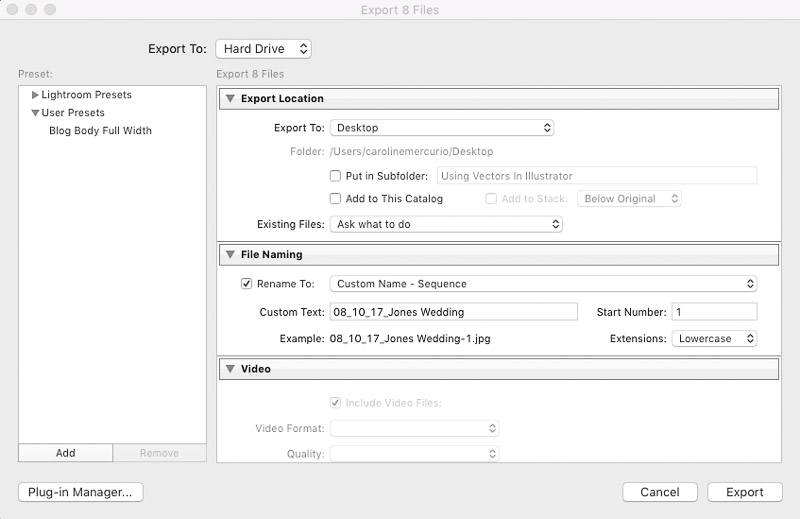Open the Plug-in Manager

(81, 492)
